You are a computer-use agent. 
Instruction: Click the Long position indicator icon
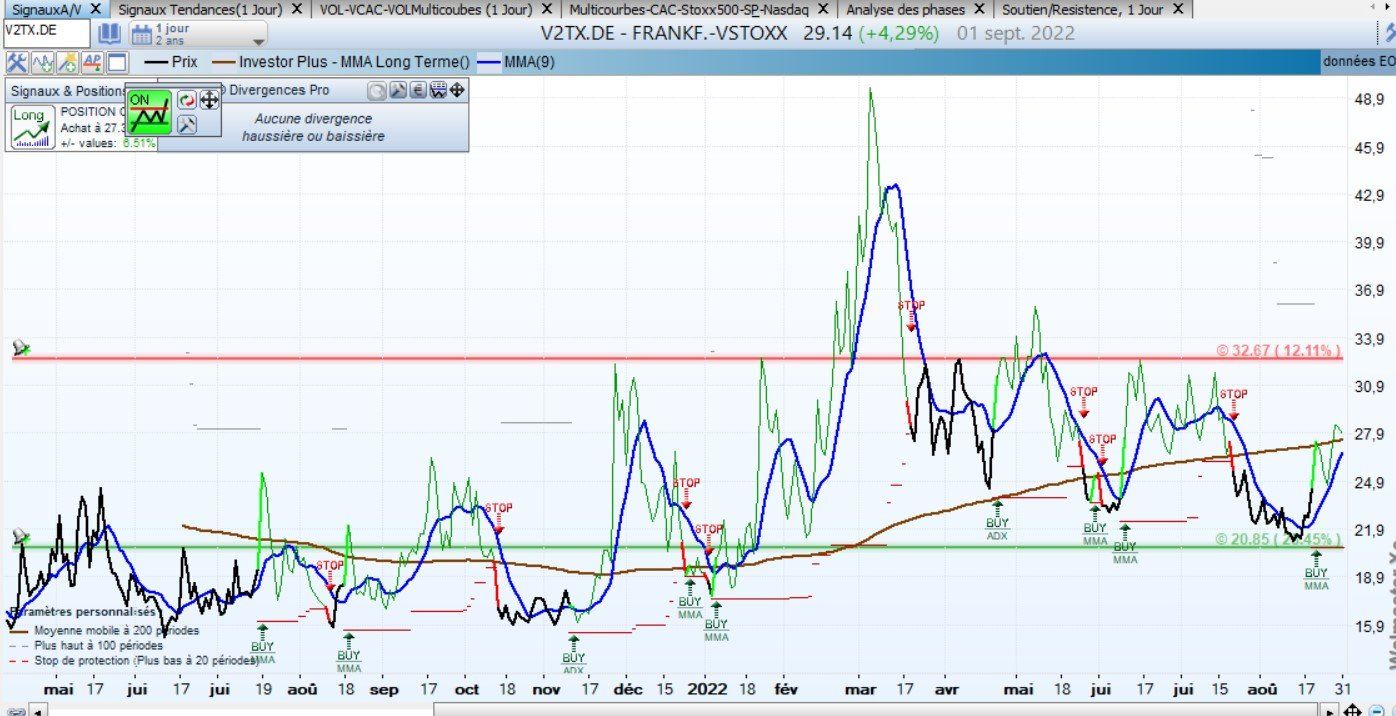pos(33,129)
